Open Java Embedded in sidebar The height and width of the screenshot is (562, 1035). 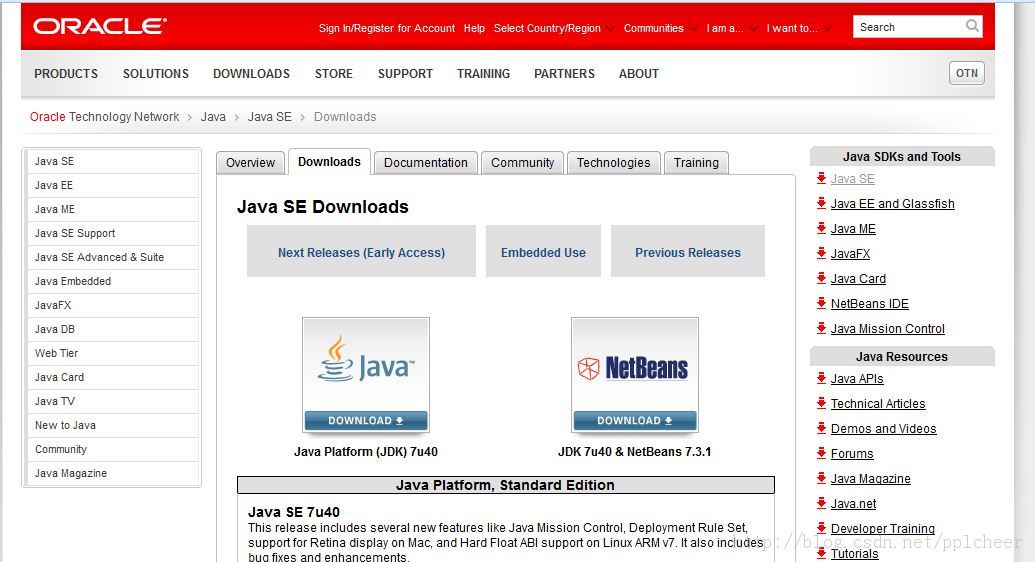click(x=112, y=281)
